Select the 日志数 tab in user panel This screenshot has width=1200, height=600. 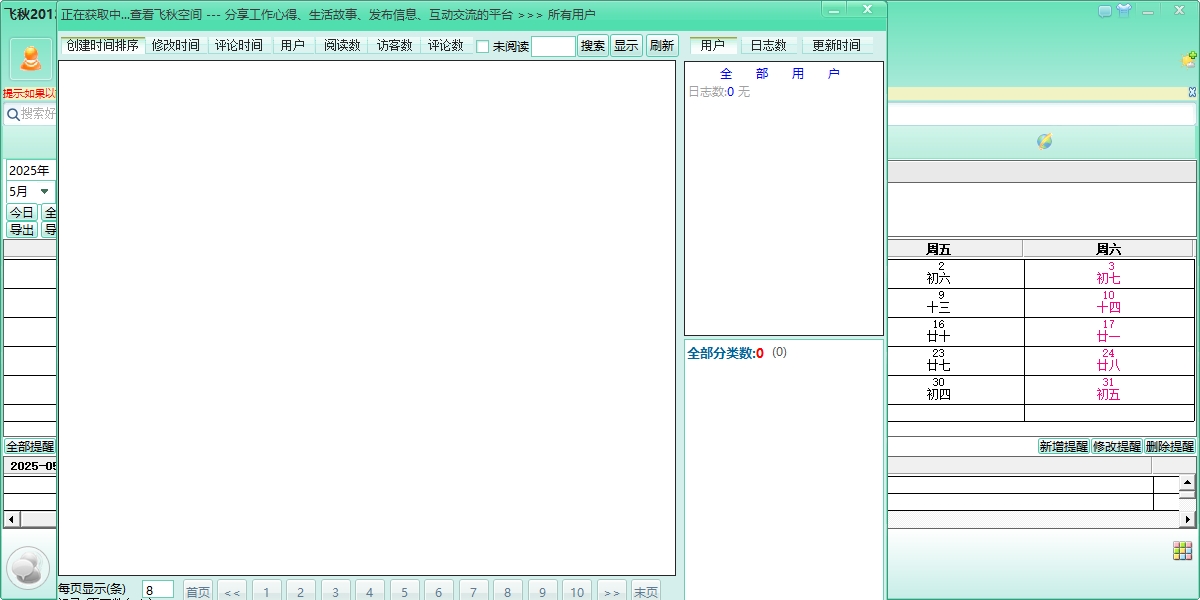(x=769, y=46)
